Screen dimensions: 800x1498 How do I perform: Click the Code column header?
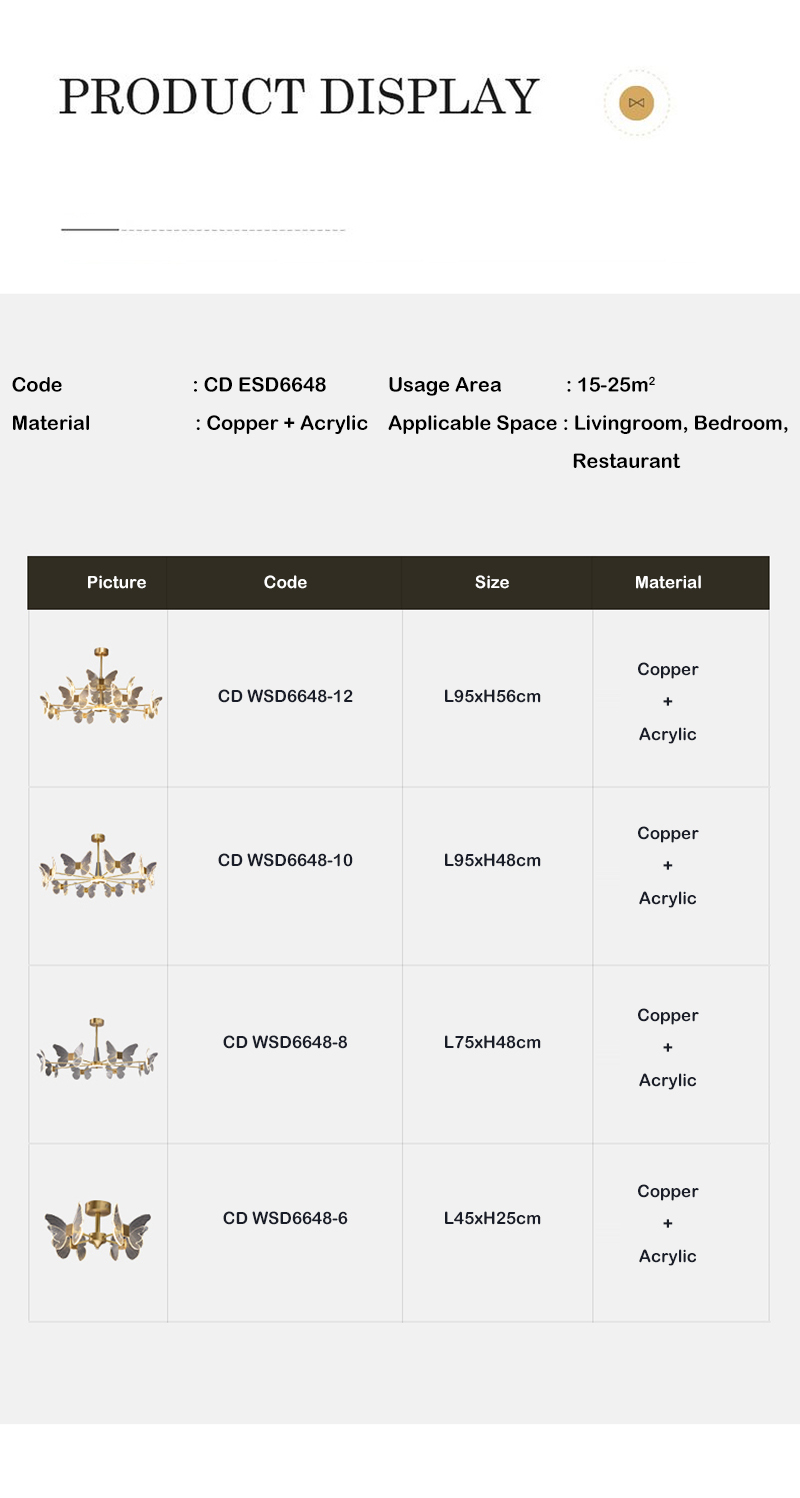[x=285, y=582]
